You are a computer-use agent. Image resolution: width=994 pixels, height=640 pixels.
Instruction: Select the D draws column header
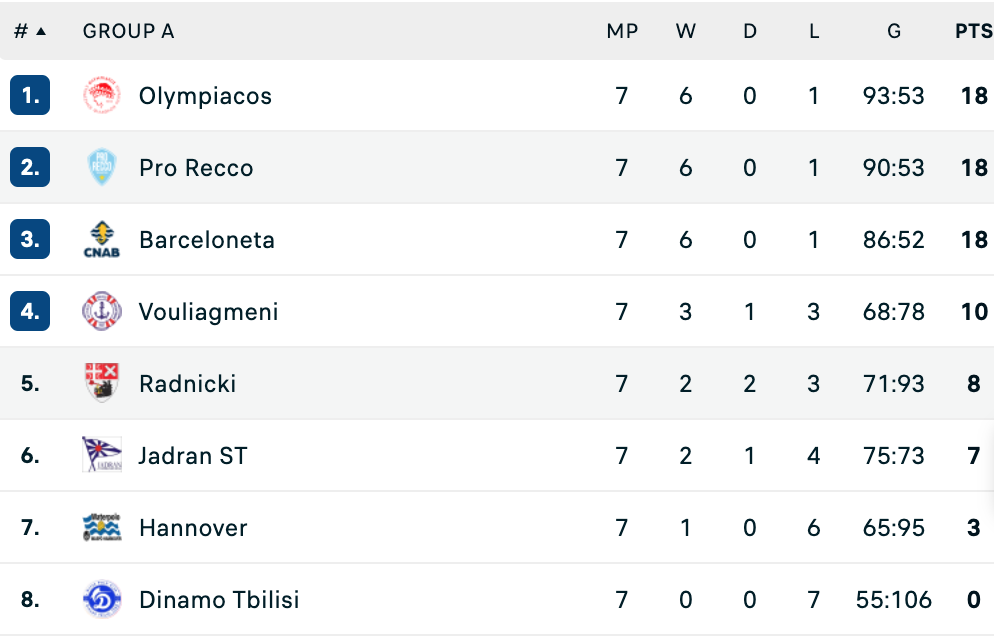[x=750, y=31]
